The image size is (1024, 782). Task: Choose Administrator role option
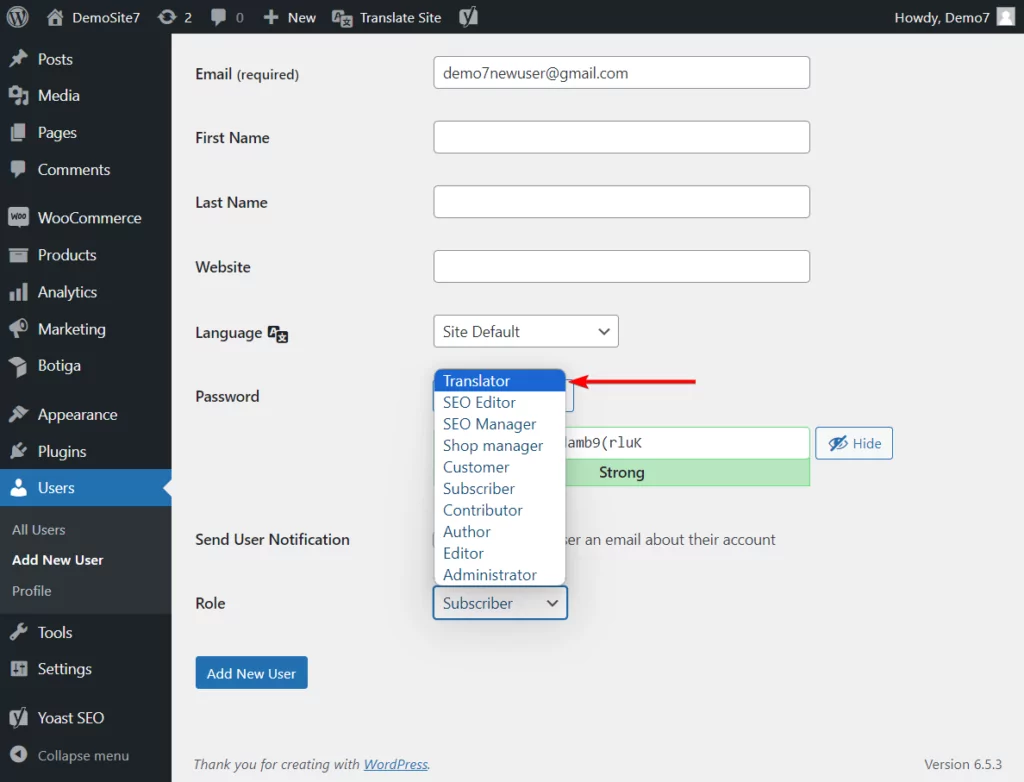500,575
